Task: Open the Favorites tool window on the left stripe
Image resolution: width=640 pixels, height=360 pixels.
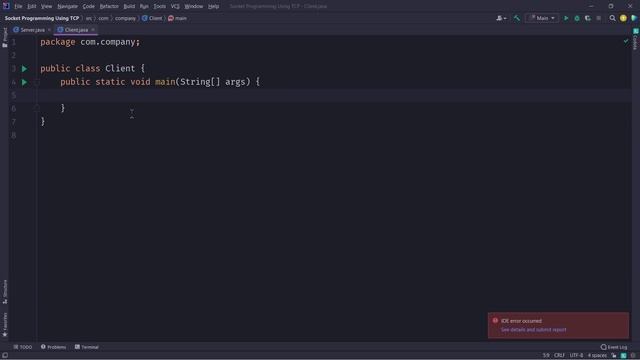Action: pyautogui.click(x=5, y=324)
